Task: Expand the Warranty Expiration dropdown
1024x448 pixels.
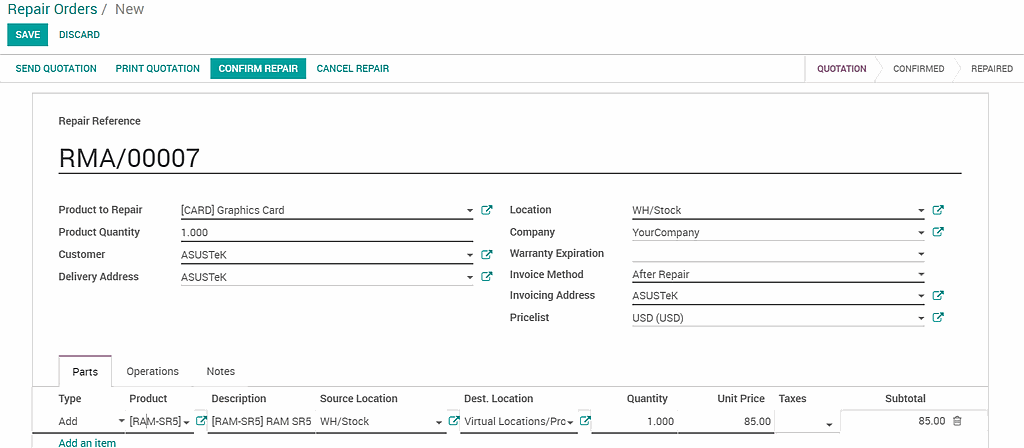Action: (920, 254)
